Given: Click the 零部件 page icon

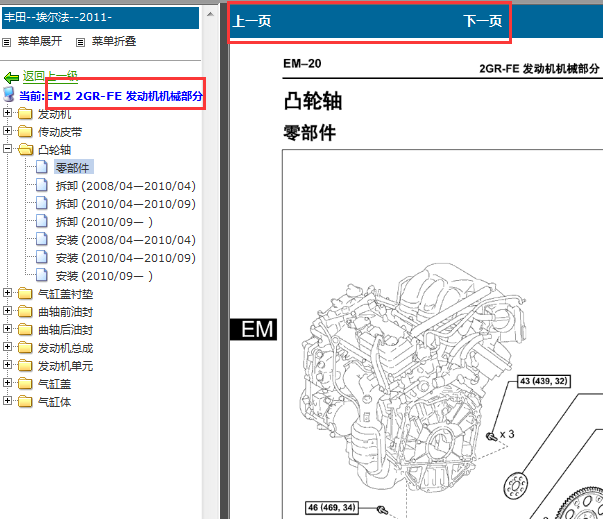Looking at the screenshot, I should [42, 167].
